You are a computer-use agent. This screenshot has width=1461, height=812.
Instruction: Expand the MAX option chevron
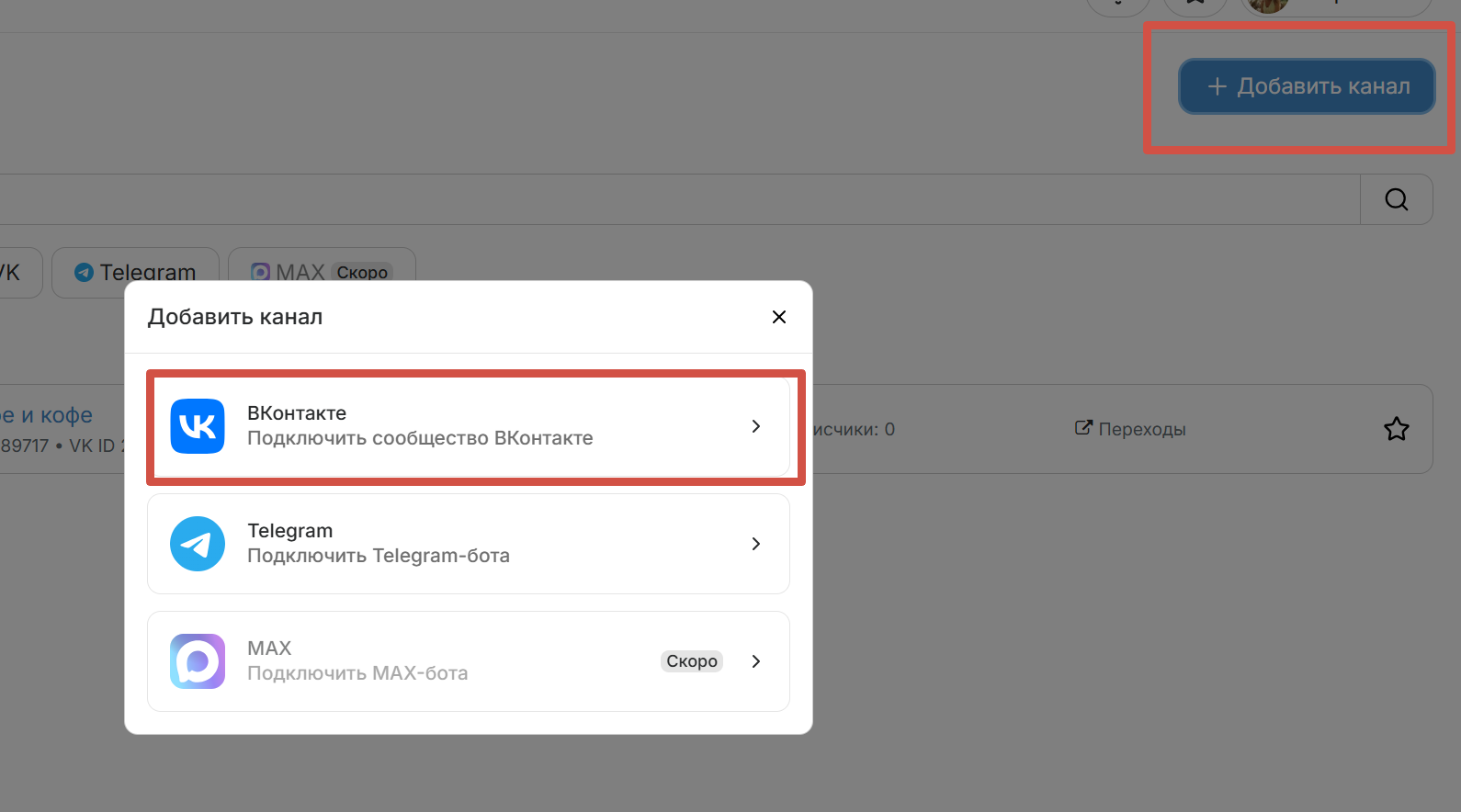755,661
